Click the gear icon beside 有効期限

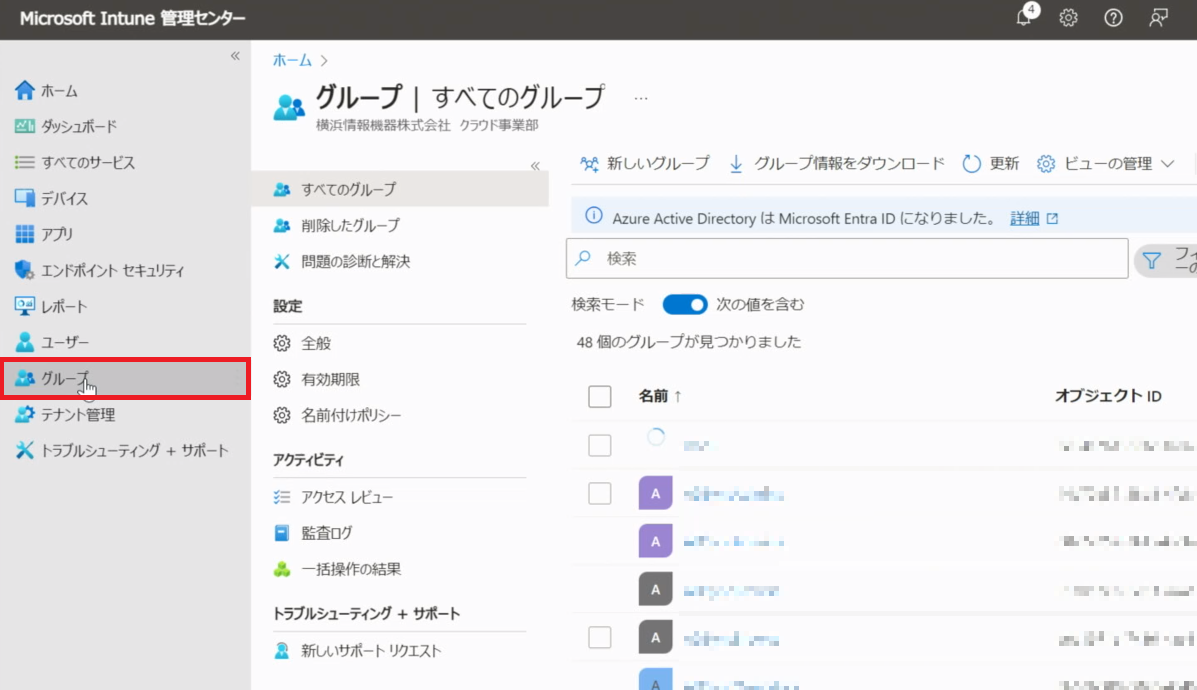point(282,379)
